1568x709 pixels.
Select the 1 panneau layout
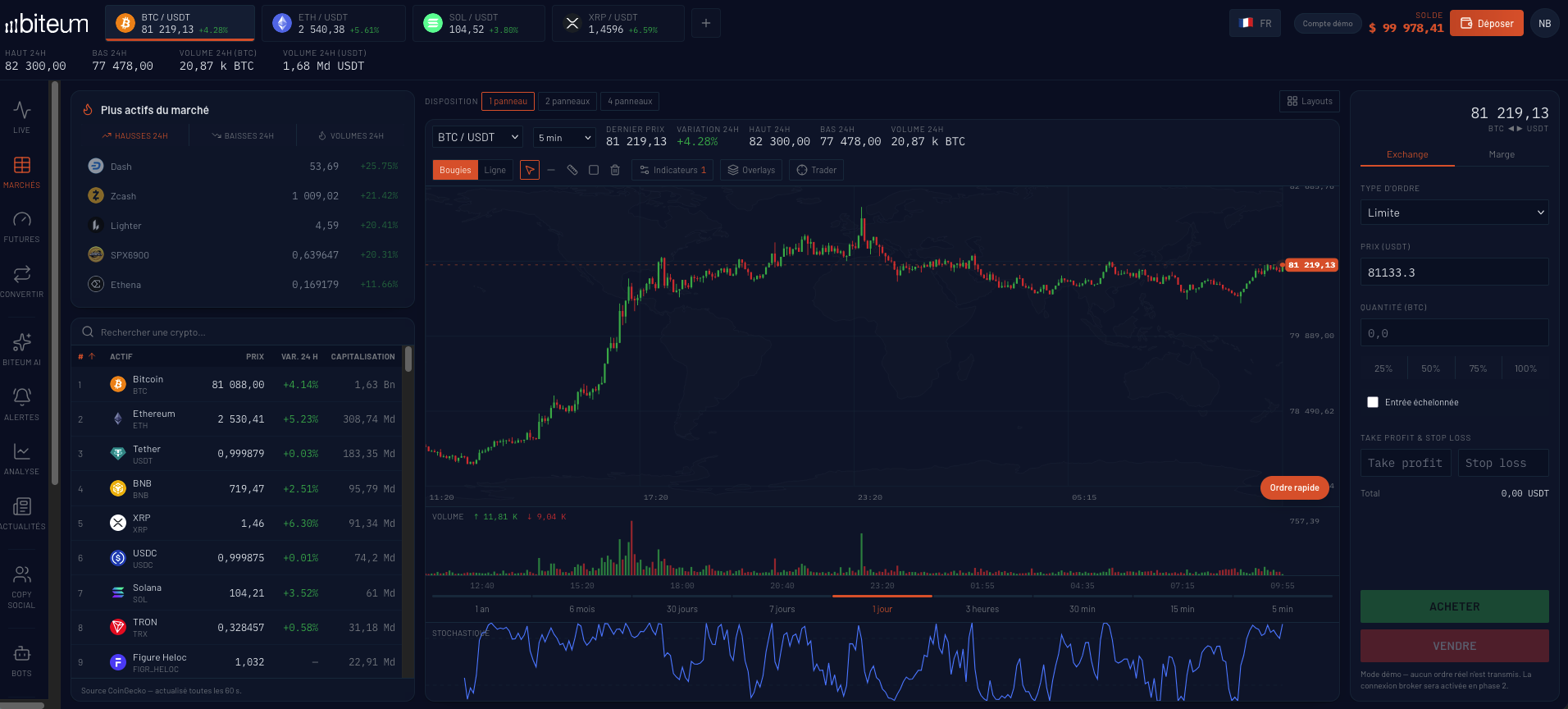(x=508, y=101)
